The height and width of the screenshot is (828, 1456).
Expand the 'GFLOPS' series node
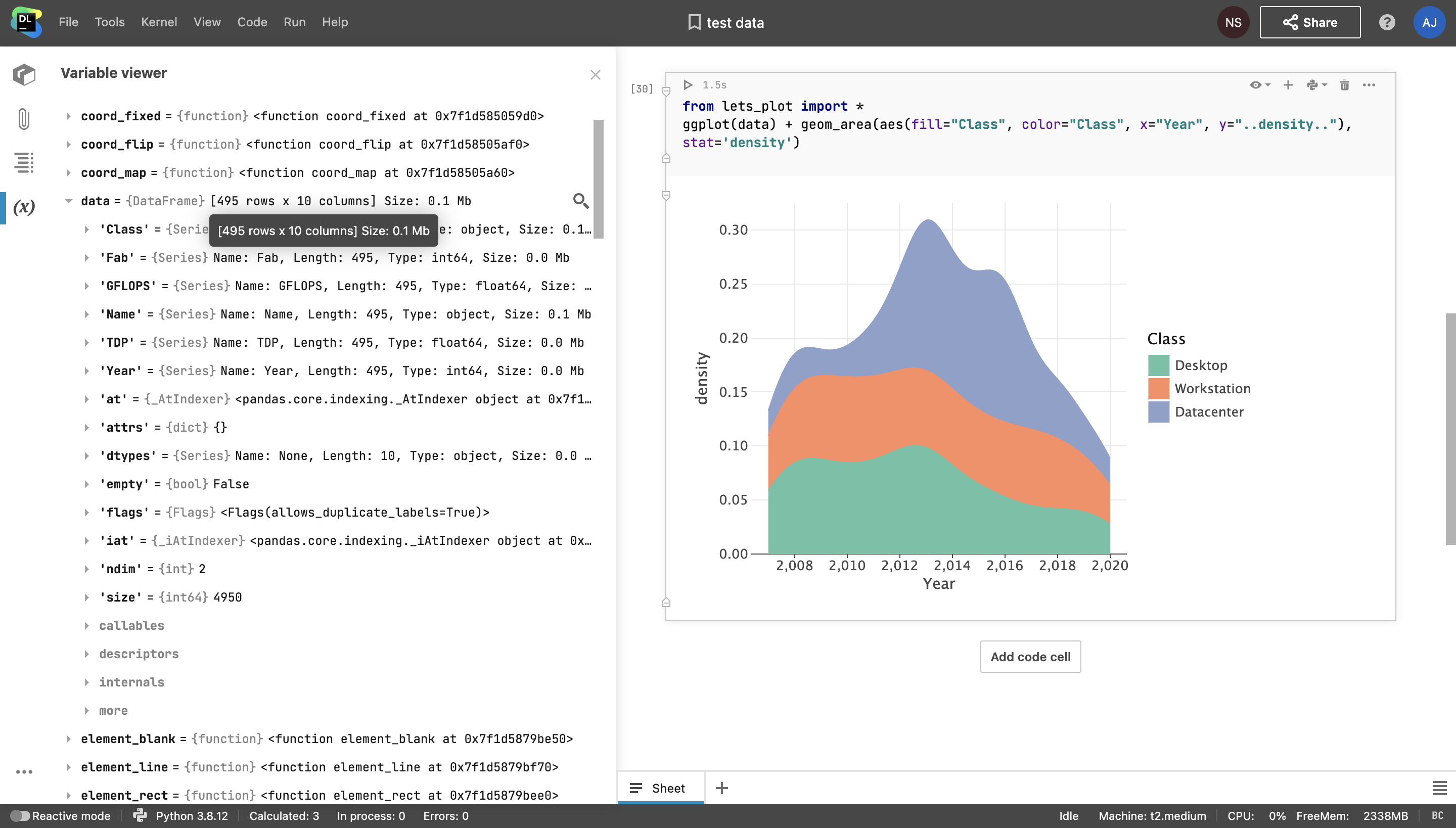tap(86, 286)
